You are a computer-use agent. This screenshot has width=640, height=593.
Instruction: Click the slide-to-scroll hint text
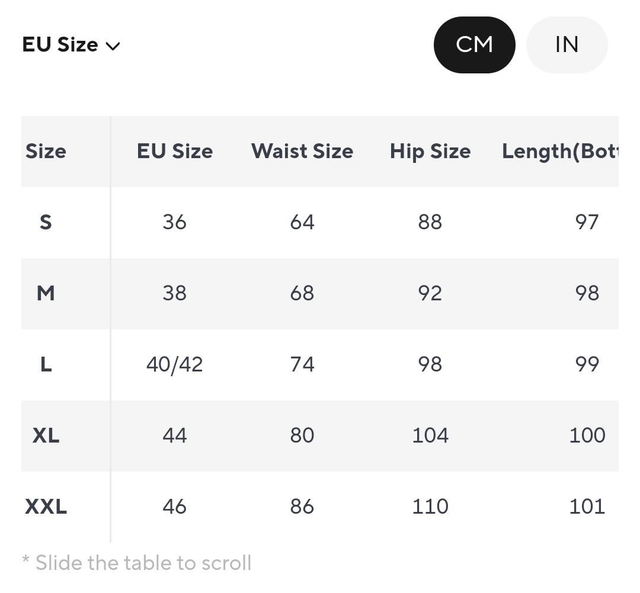(137, 563)
